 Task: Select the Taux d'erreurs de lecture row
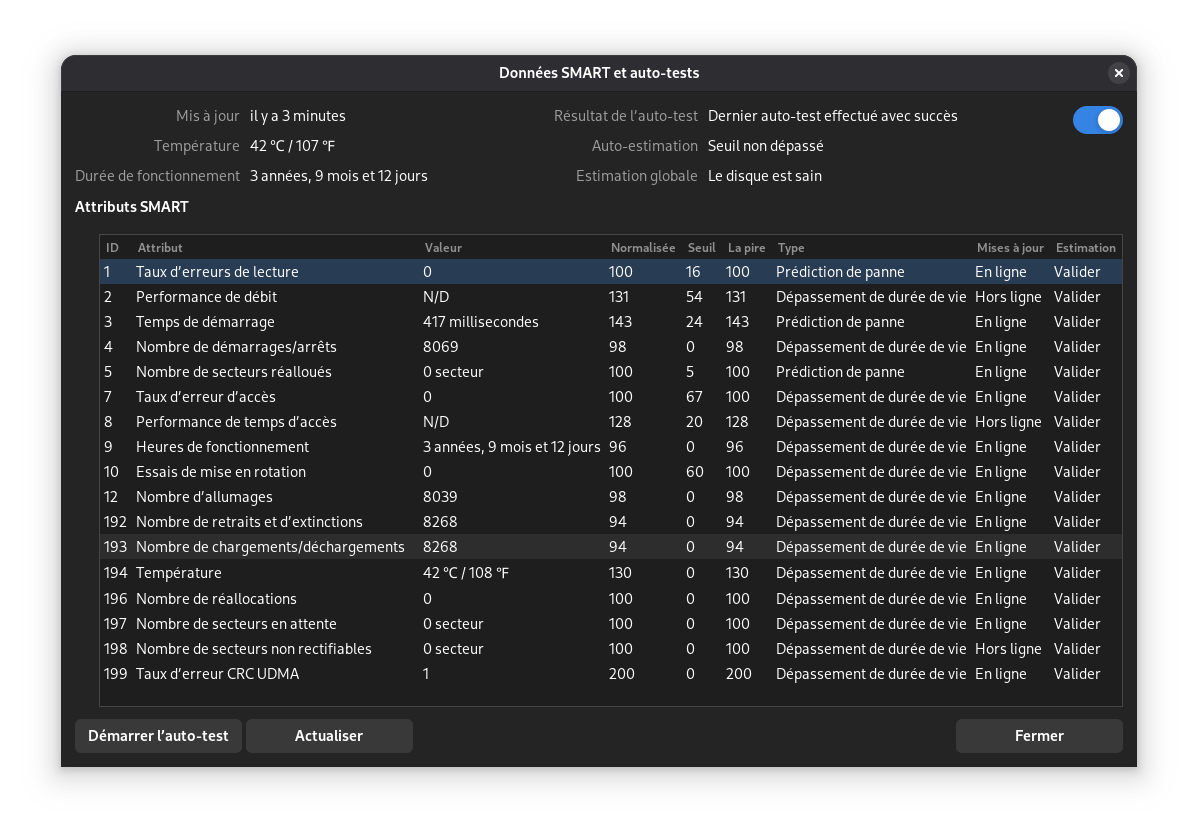point(611,272)
